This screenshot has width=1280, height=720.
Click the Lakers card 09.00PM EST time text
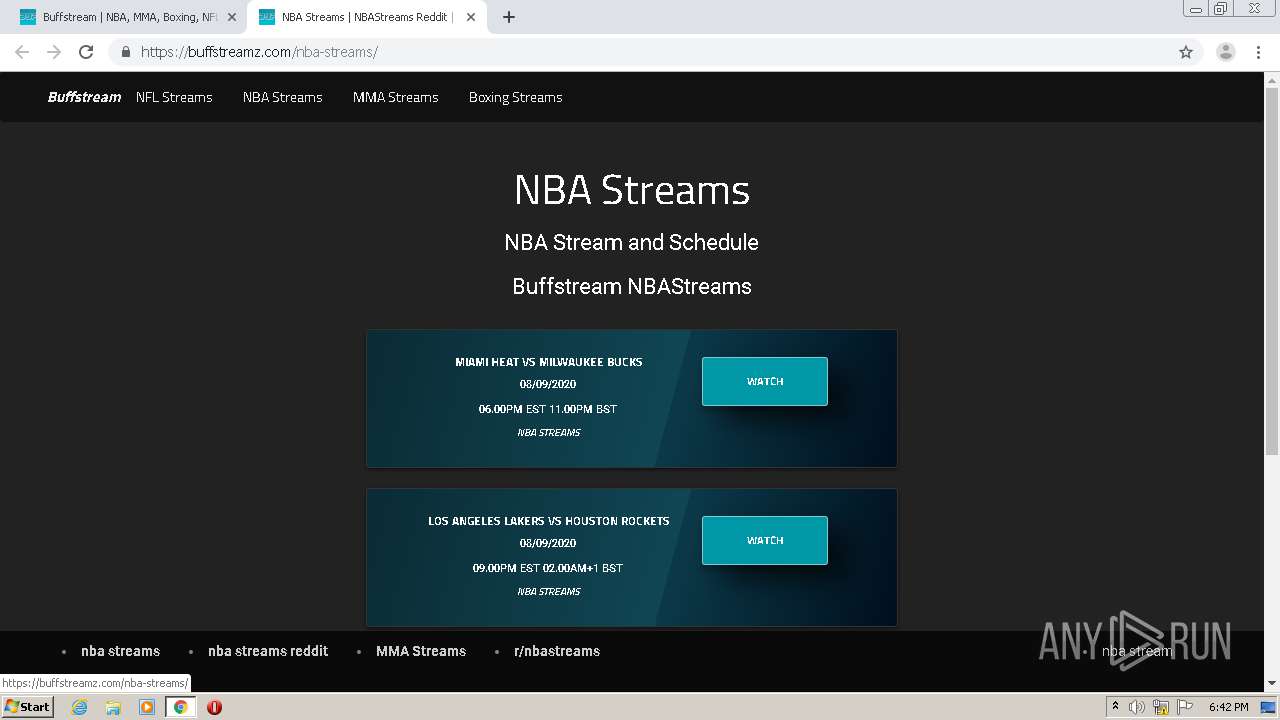548,568
